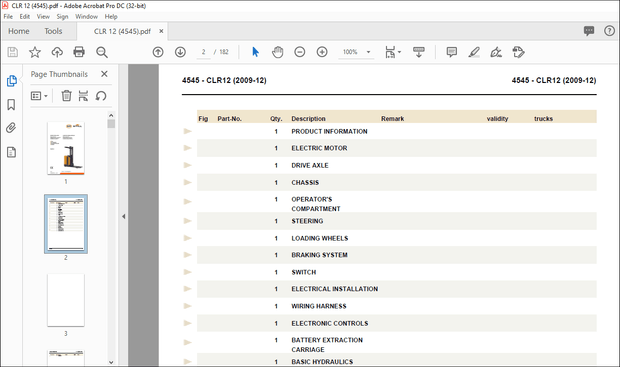Image resolution: width=620 pixels, height=367 pixels.
Task: Collapse the navigation pane with the left arrow
Action: 123,216
